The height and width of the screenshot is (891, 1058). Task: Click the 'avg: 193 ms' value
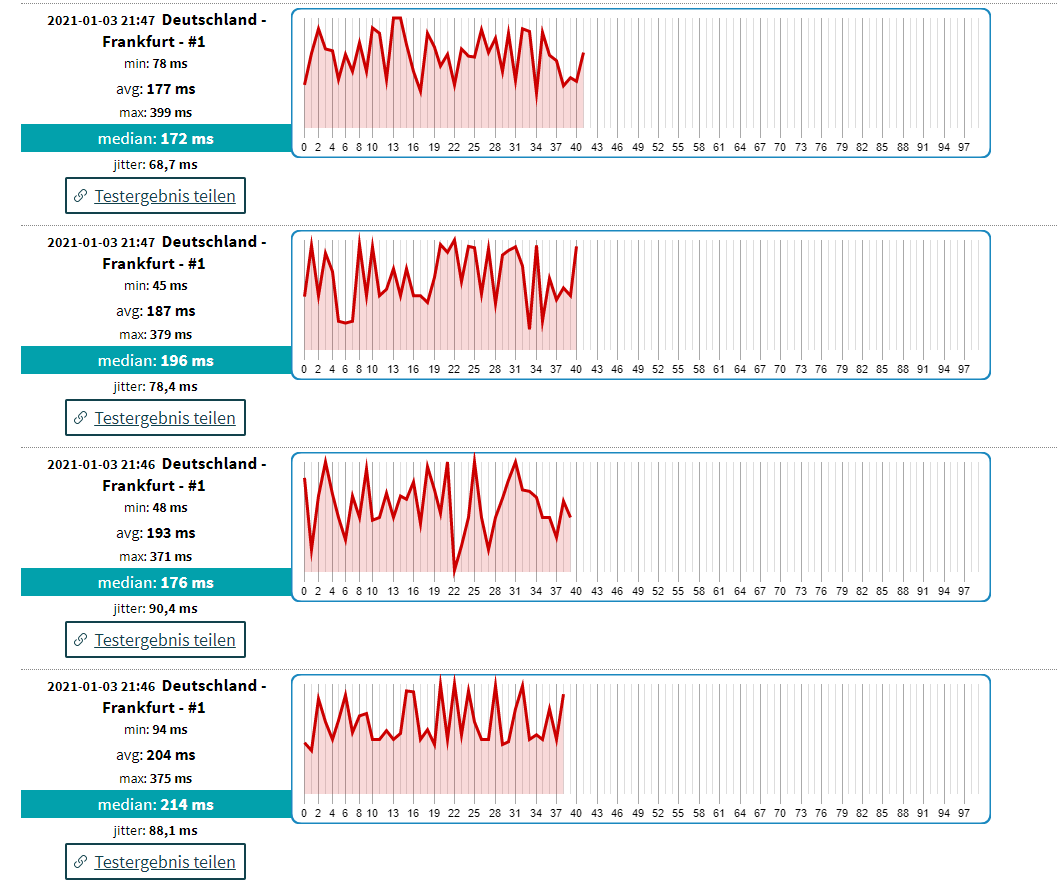[156, 533]
